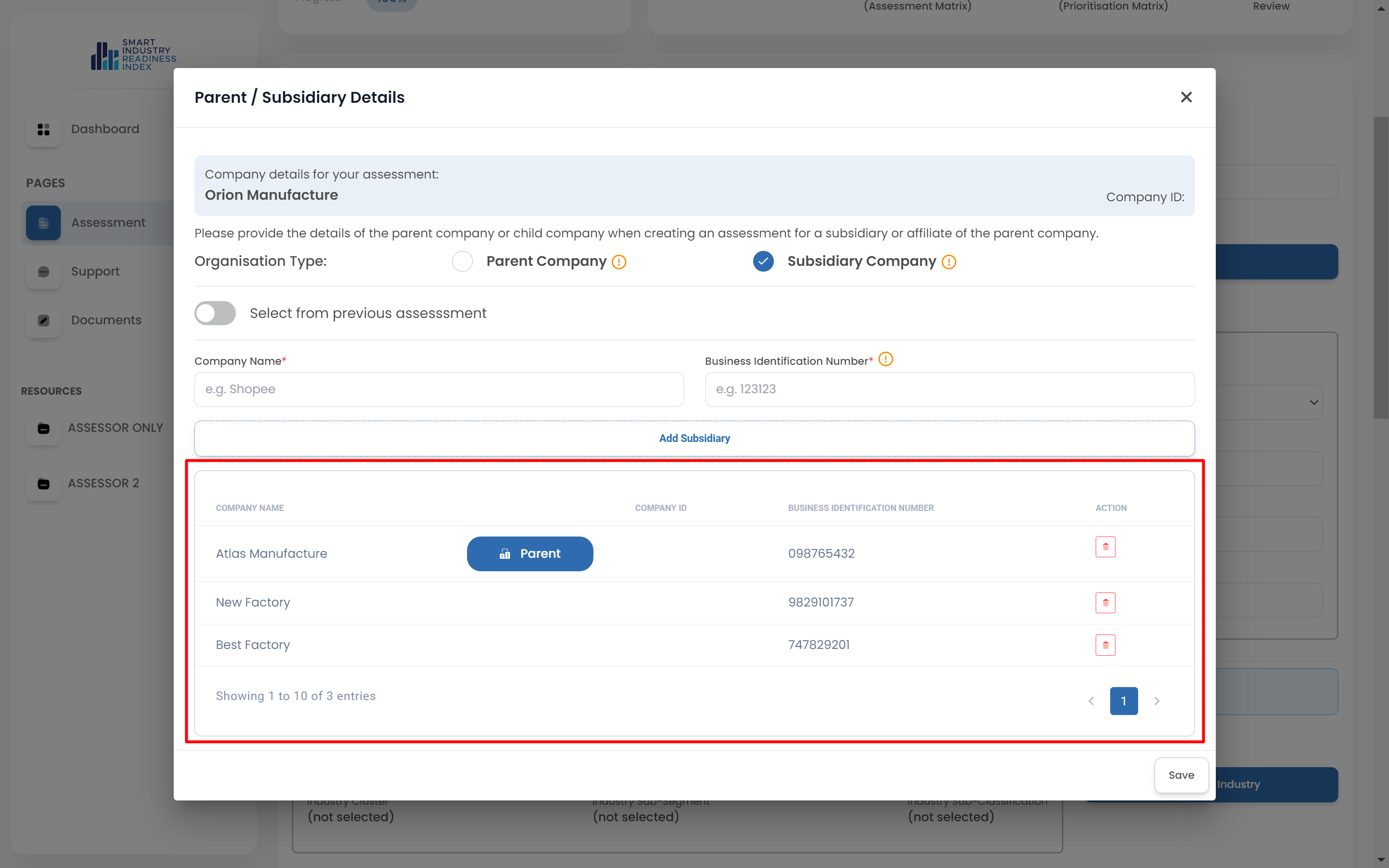Close the Parent / Subsidiary Details dialog
Screen dimensions: 1389x868
[1186, 97]
